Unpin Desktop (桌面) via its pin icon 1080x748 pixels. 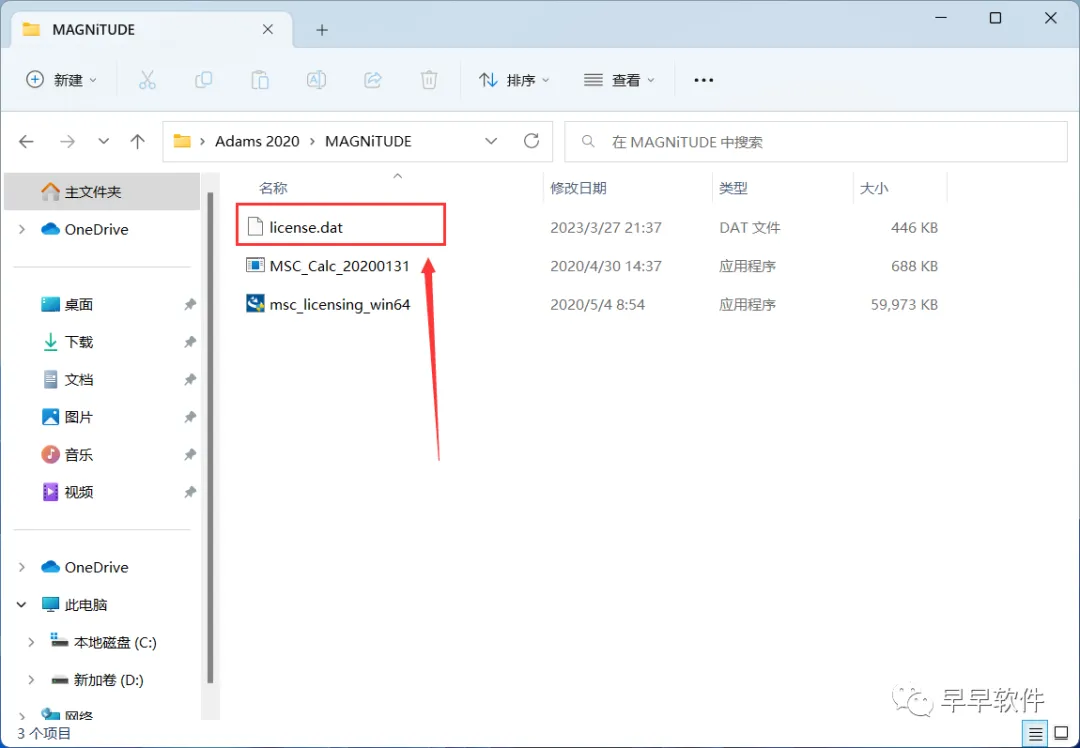190,304
